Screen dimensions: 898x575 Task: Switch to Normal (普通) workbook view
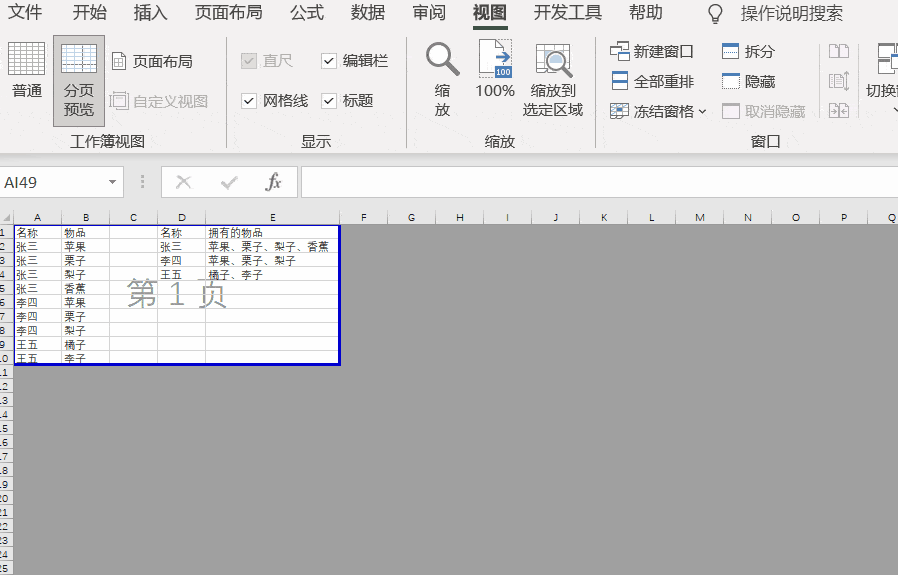pyautogui.click(x=26, y=70)
